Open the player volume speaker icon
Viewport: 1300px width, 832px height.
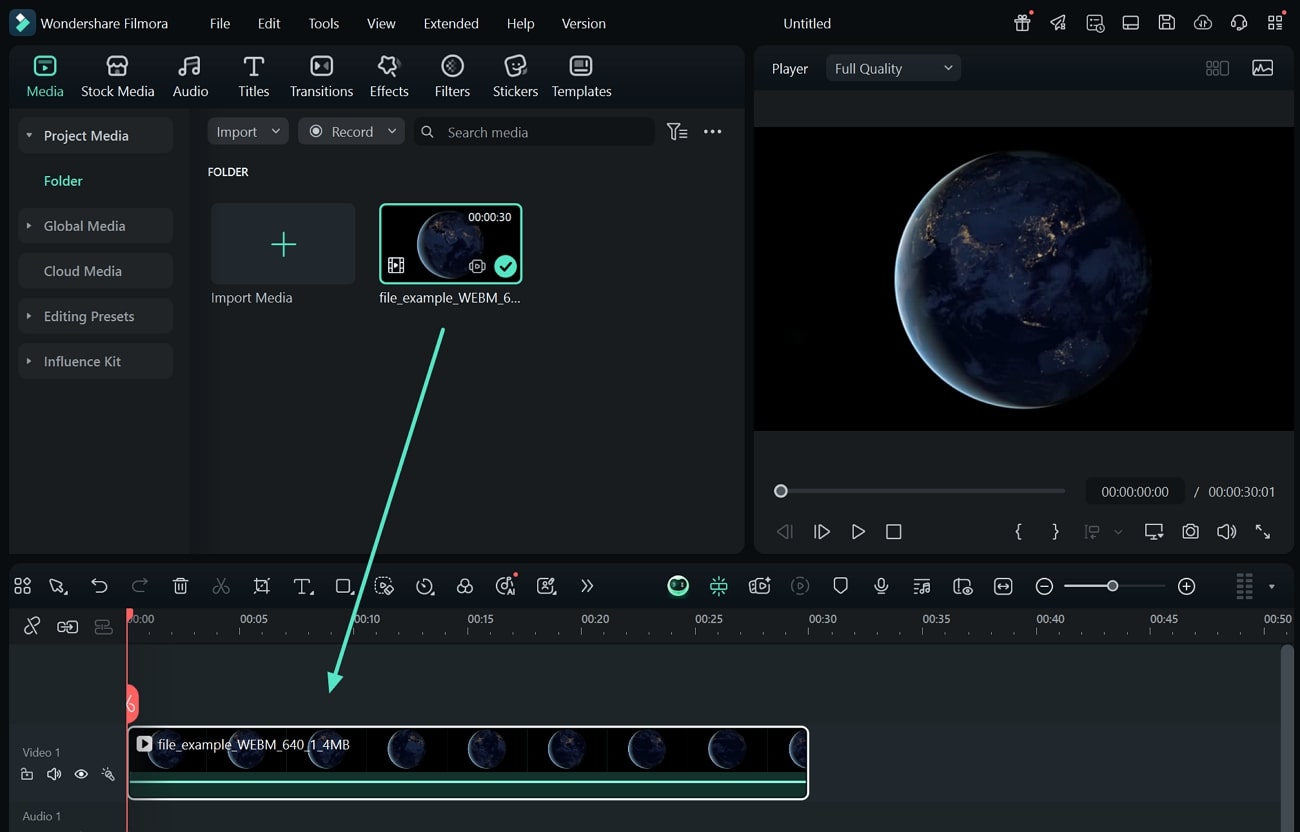click(x=1226, y=532)
